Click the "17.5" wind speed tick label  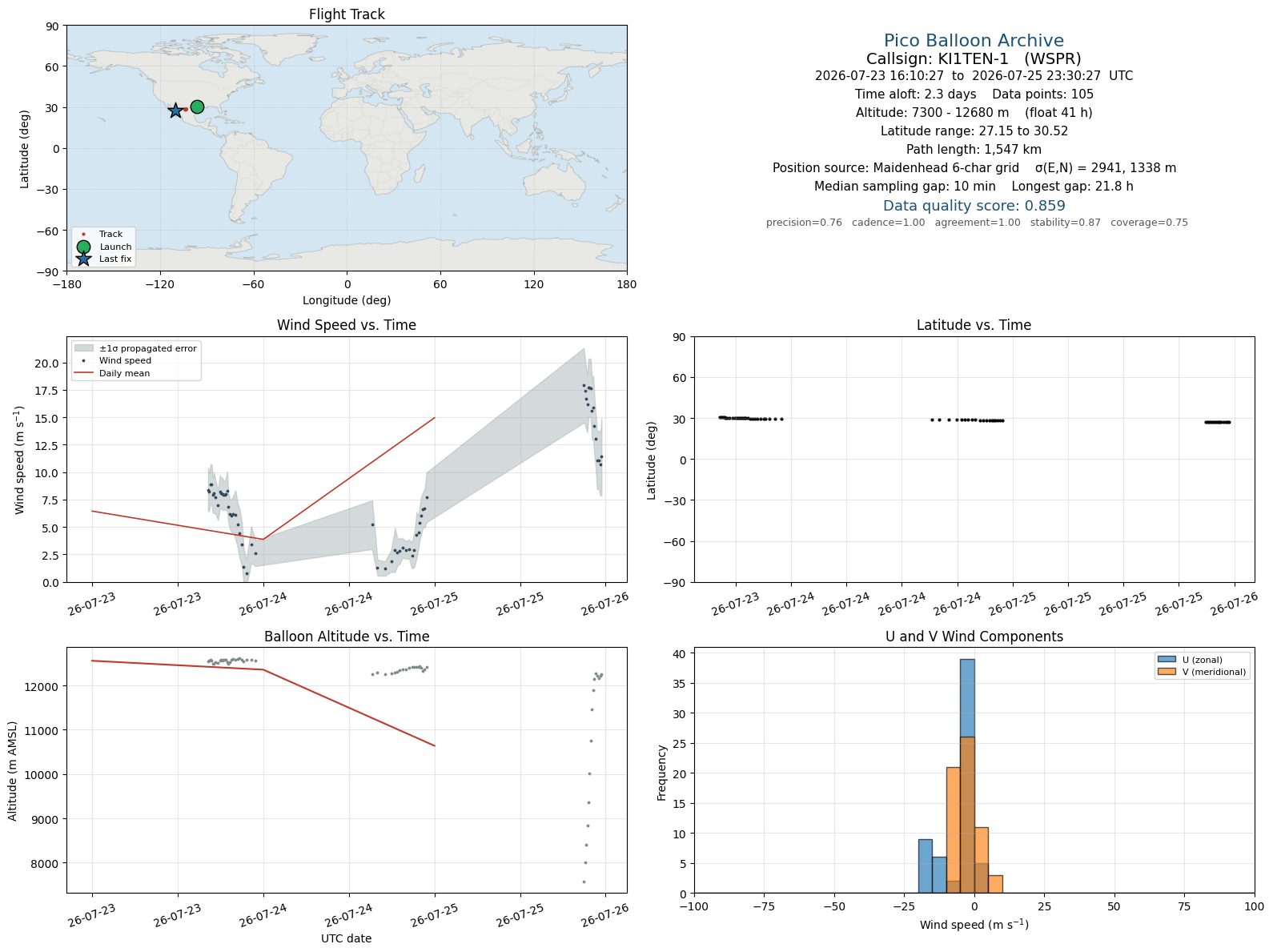click(x=46, y=391)
